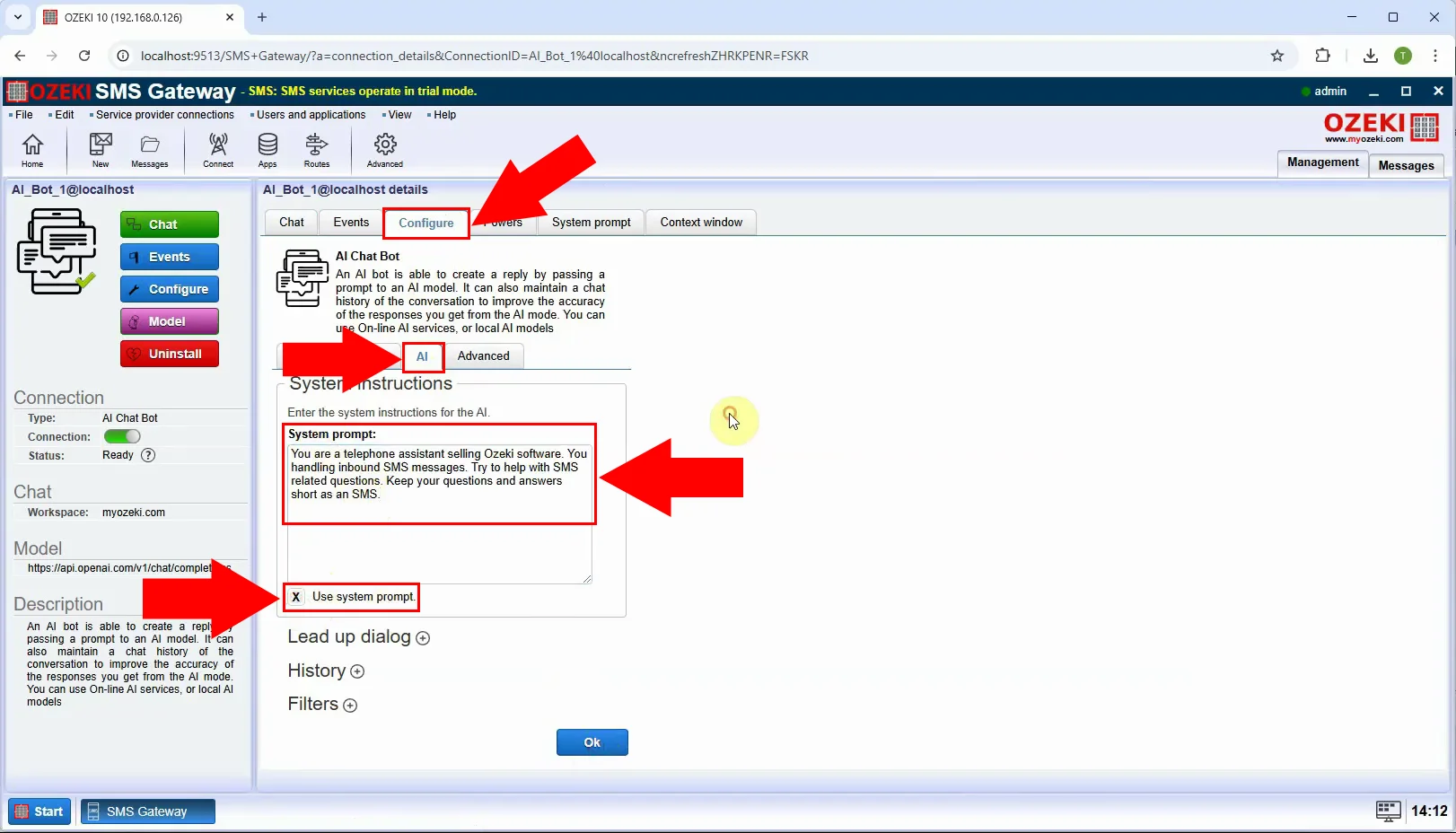Click the green Chat sidebar button
The width and height of the screenshot is (1456, 833).
coord(170,224)
